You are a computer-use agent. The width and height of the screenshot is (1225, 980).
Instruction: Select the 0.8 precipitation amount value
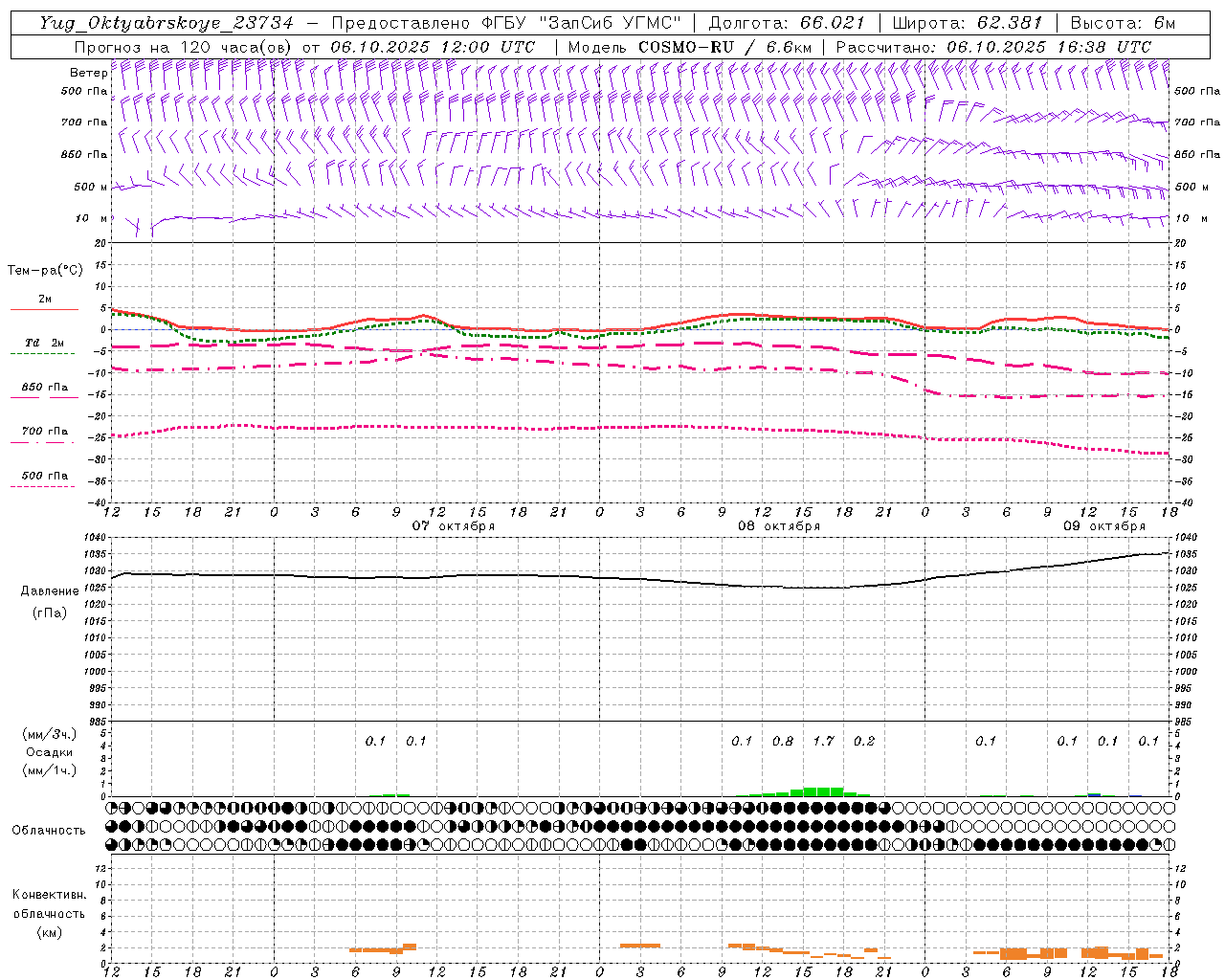tap(783, 741)
